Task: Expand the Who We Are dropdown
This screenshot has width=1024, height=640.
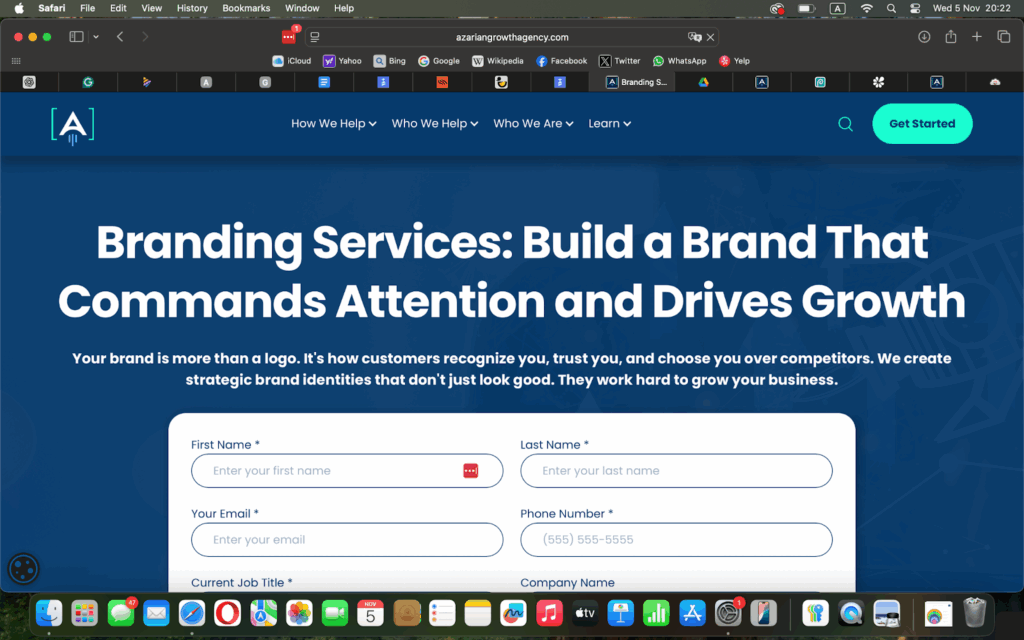Action: (532, 123)
